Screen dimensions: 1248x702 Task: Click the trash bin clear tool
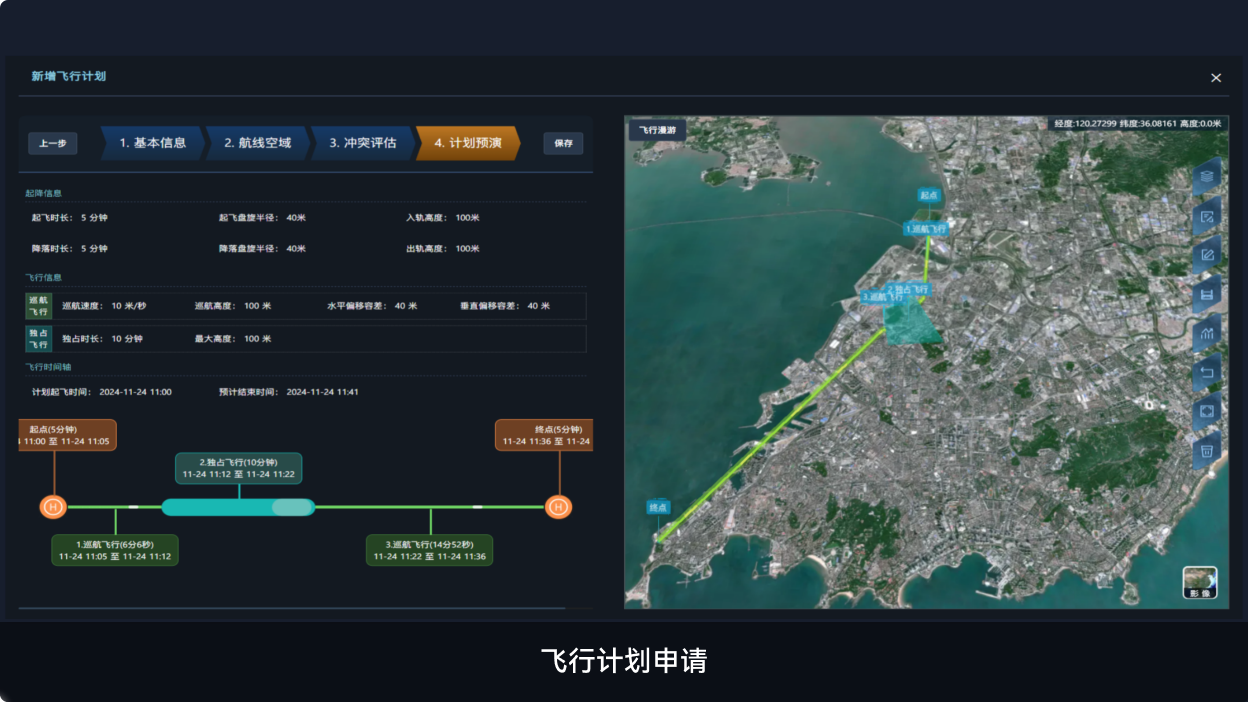pos(1207,451)
